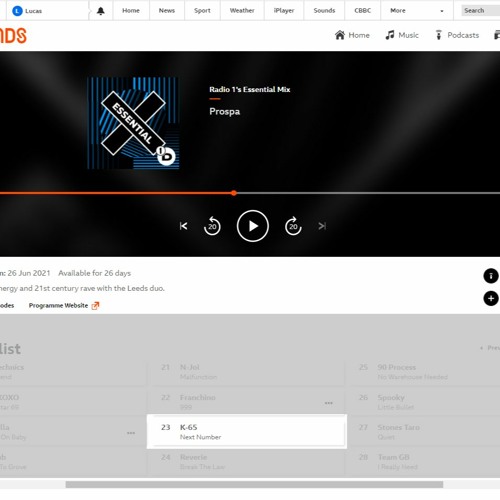Click the Lucas account avatar
Image resolution: width=500 pixels, height=500 pixels.
(x=17, y=11)
